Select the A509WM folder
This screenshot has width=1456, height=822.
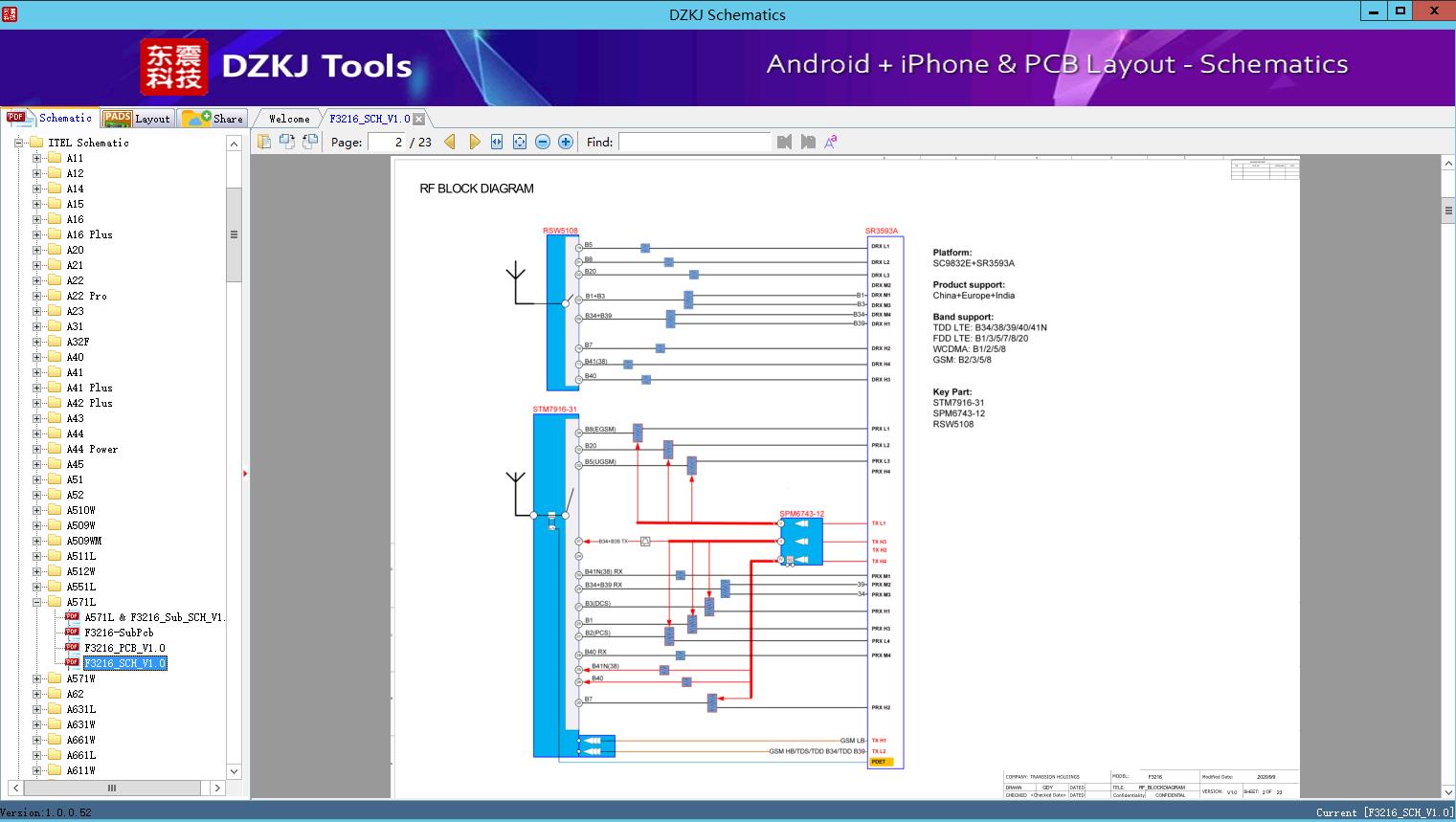83,541
